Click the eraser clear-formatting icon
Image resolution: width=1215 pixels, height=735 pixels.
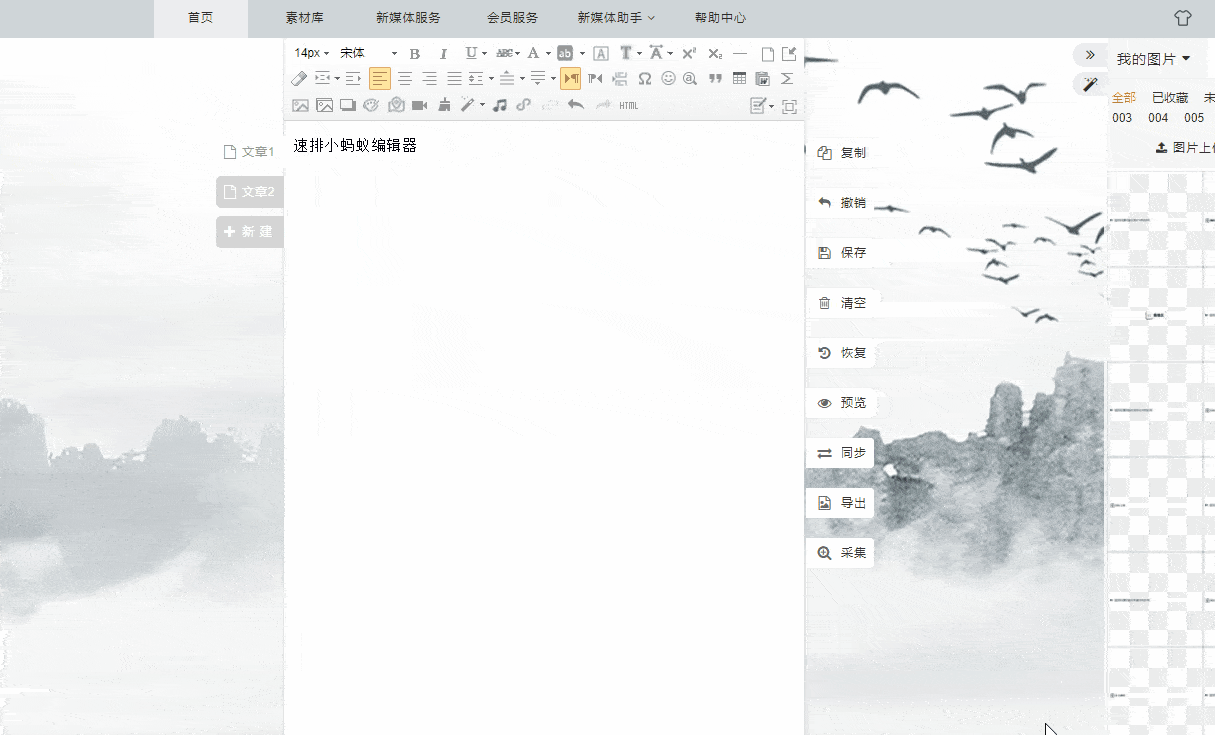[x=299, y=78]
